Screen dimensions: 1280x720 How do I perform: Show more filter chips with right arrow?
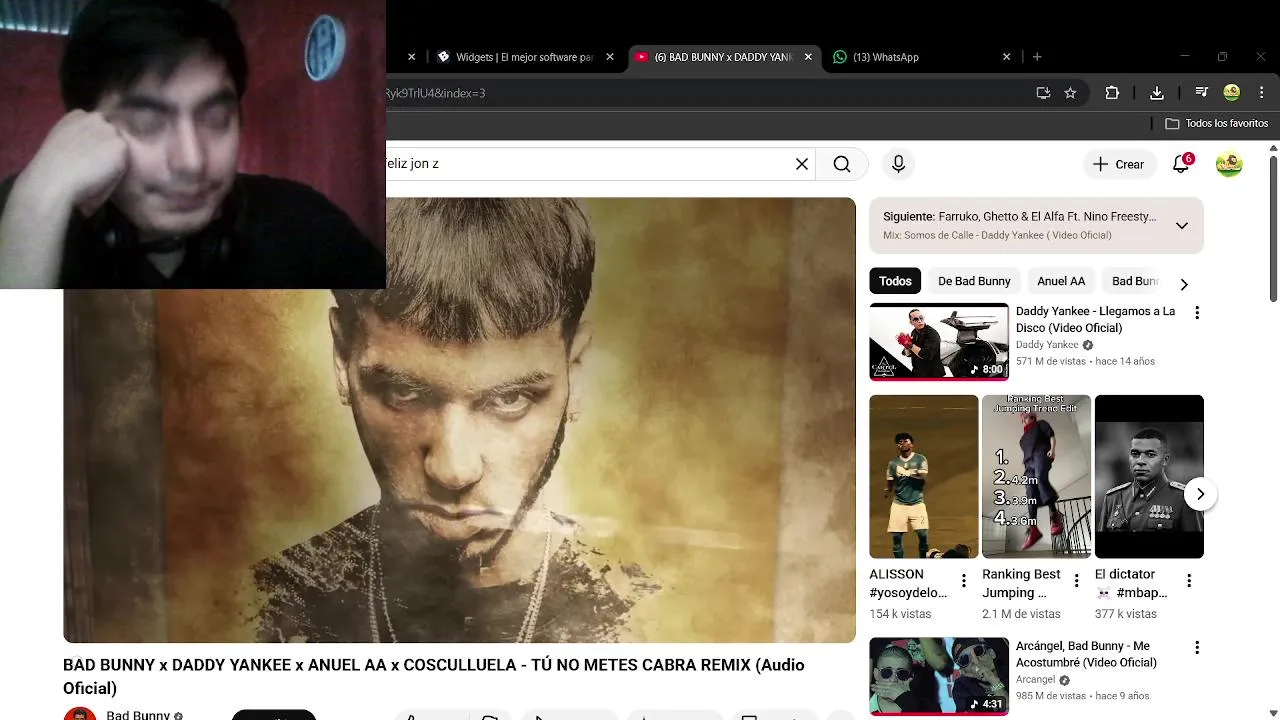click(x=1184, y=284)
